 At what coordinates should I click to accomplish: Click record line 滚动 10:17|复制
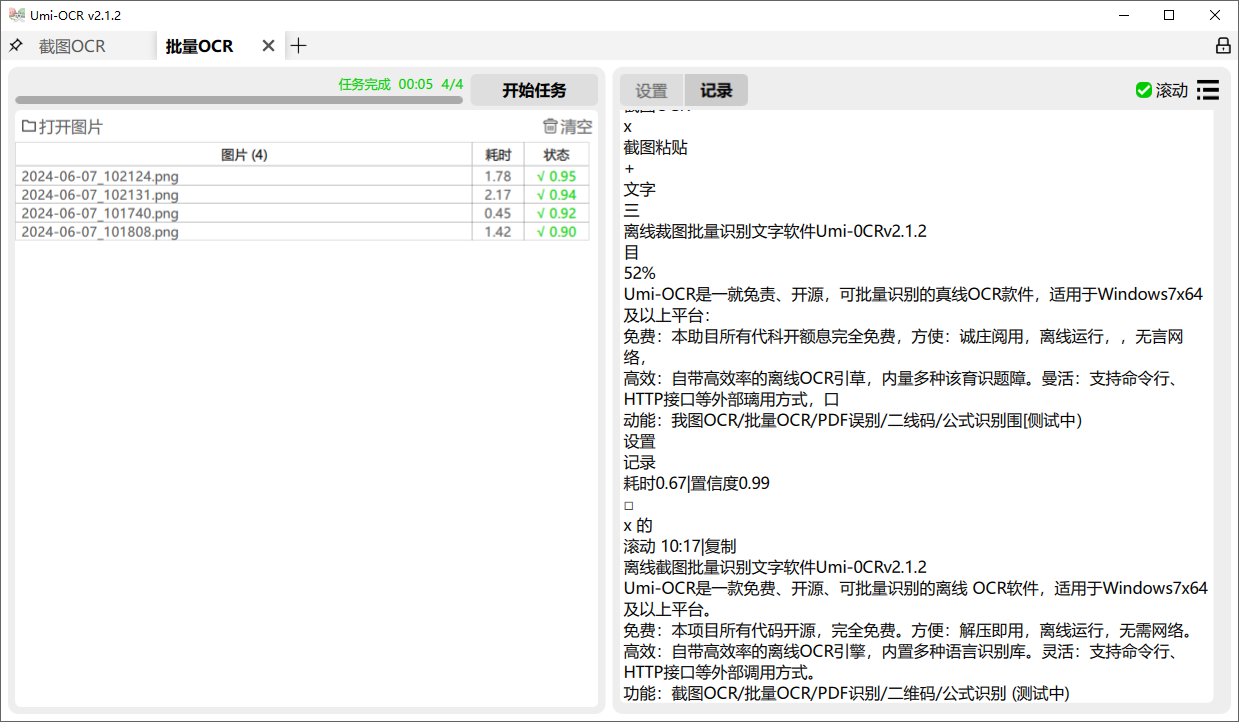(x=680, y=546)
